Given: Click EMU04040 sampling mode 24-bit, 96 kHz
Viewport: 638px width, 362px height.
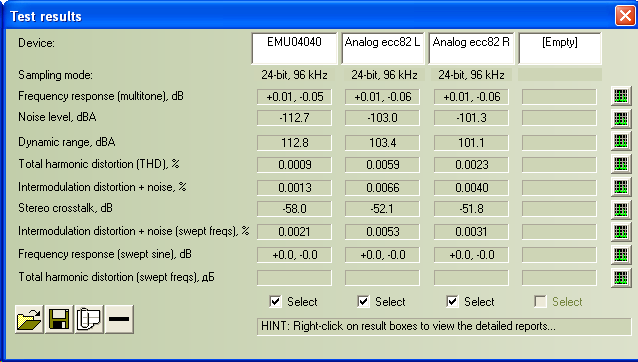Looking at the screenshot, I should click(x=294, y=75).
